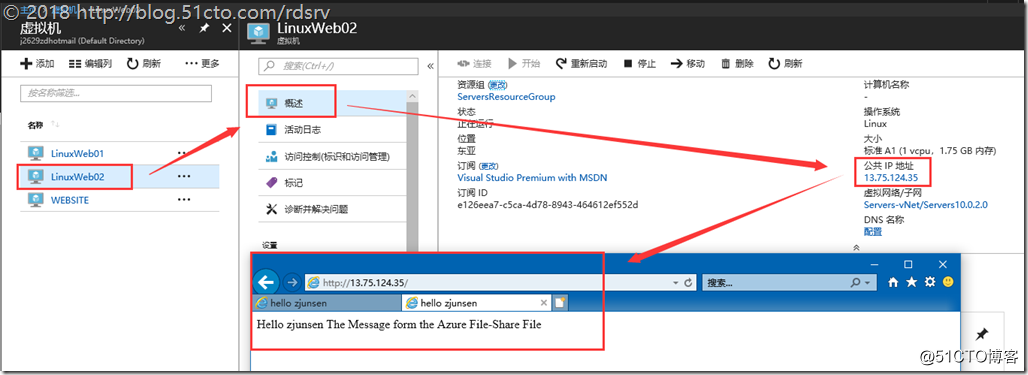Viewport: 1028px width, 375px height.
Task: Open the browser Tools gear icon
Action: 930,283
